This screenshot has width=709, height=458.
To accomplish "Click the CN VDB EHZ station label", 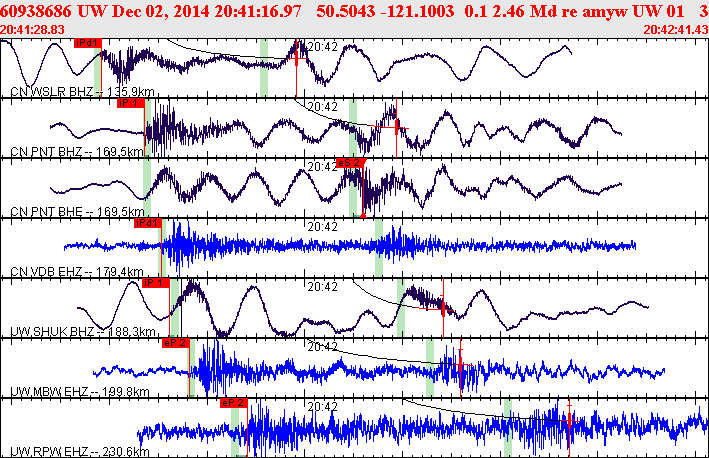I will (x=77, y=272).
